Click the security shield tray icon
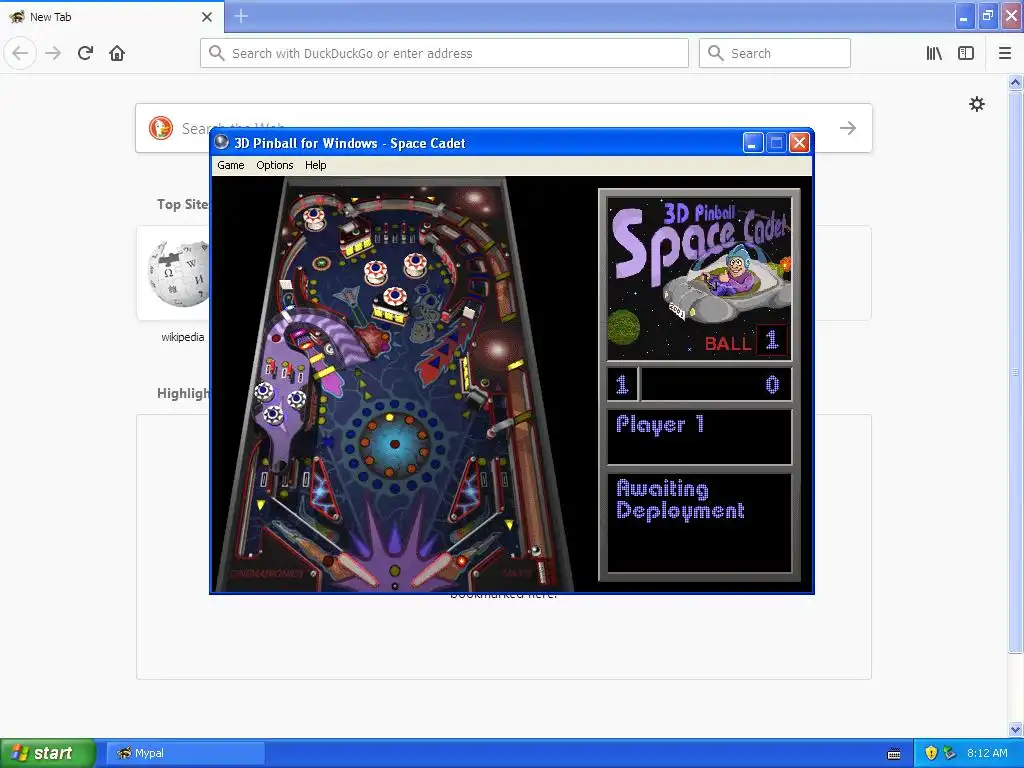The width and height of the screenshot is (1024, 768). [x=931, y=754]
